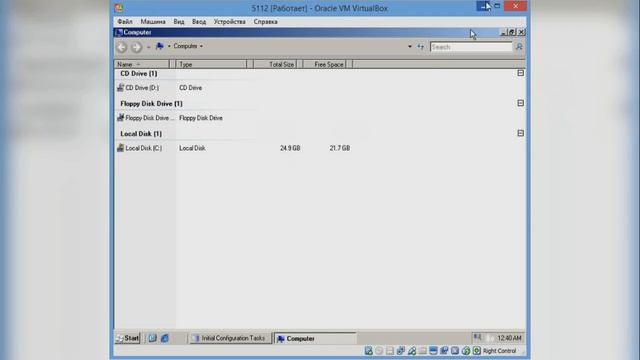This screenshot has width=640, height=360.
Task: Select the CD Drive (D:) icon
Action: (x=120, y=87)
